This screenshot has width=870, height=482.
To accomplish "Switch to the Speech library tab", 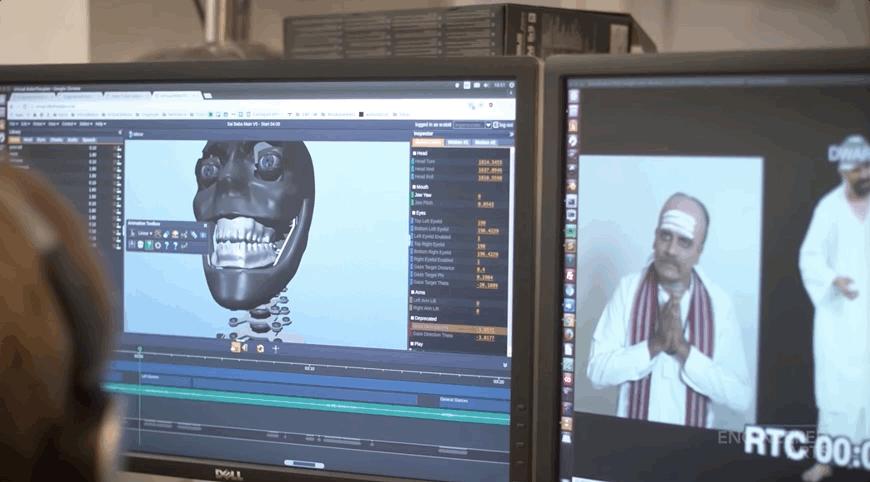I will [89, 140].
